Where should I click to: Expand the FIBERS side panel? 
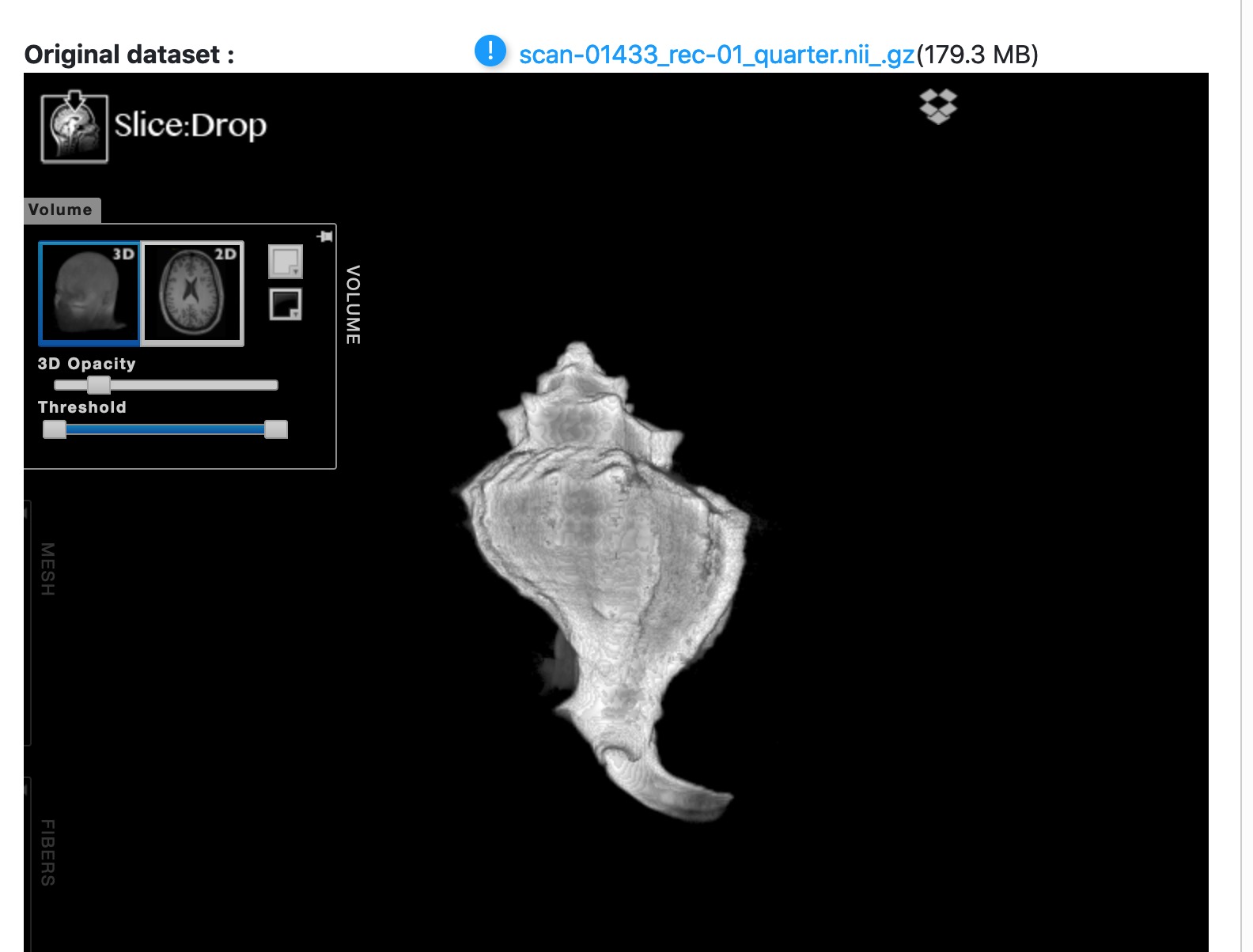coord(47,852)
